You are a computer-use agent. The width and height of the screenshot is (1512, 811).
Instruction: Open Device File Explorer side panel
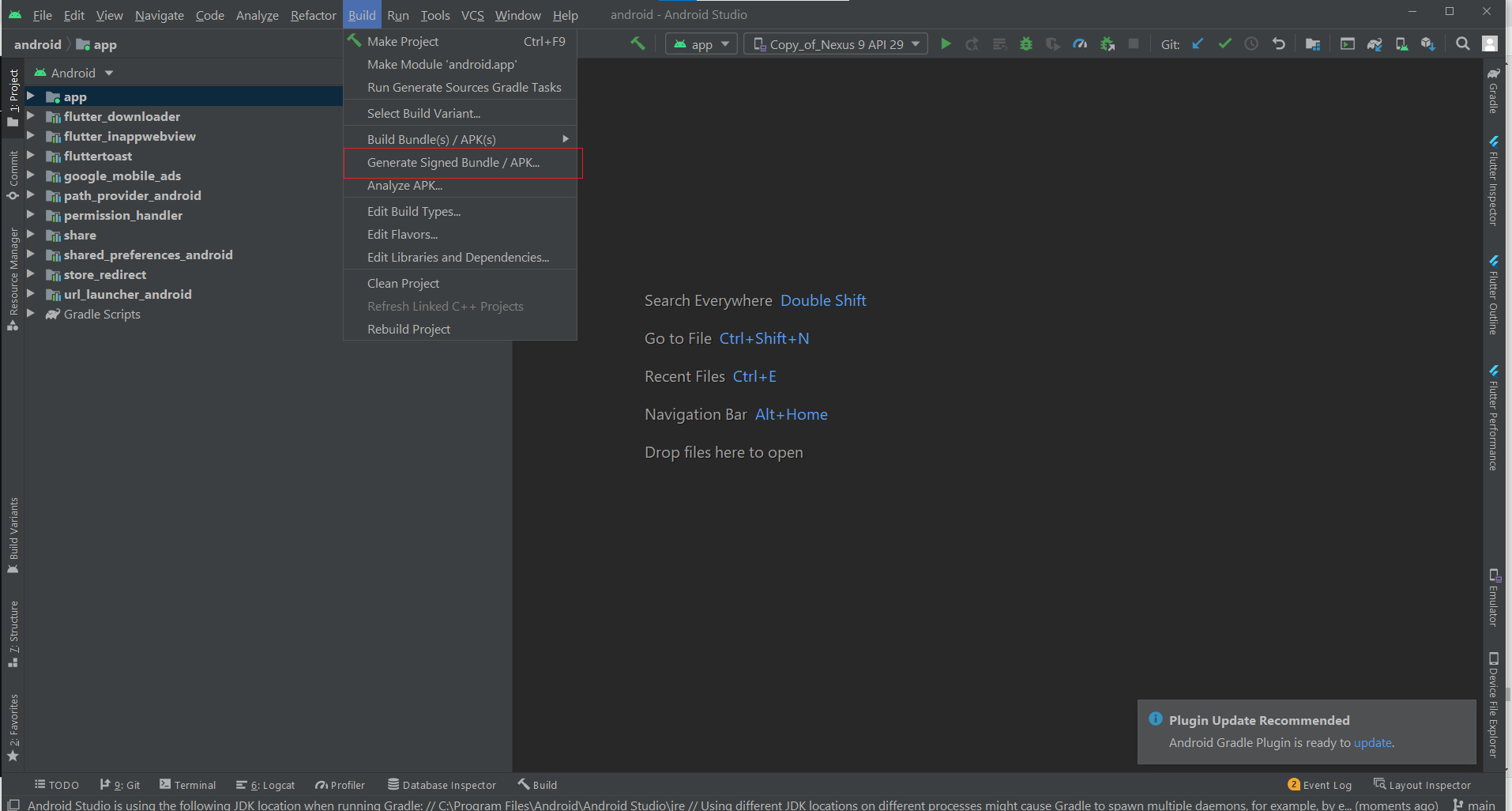click(x=1493, y=705)
